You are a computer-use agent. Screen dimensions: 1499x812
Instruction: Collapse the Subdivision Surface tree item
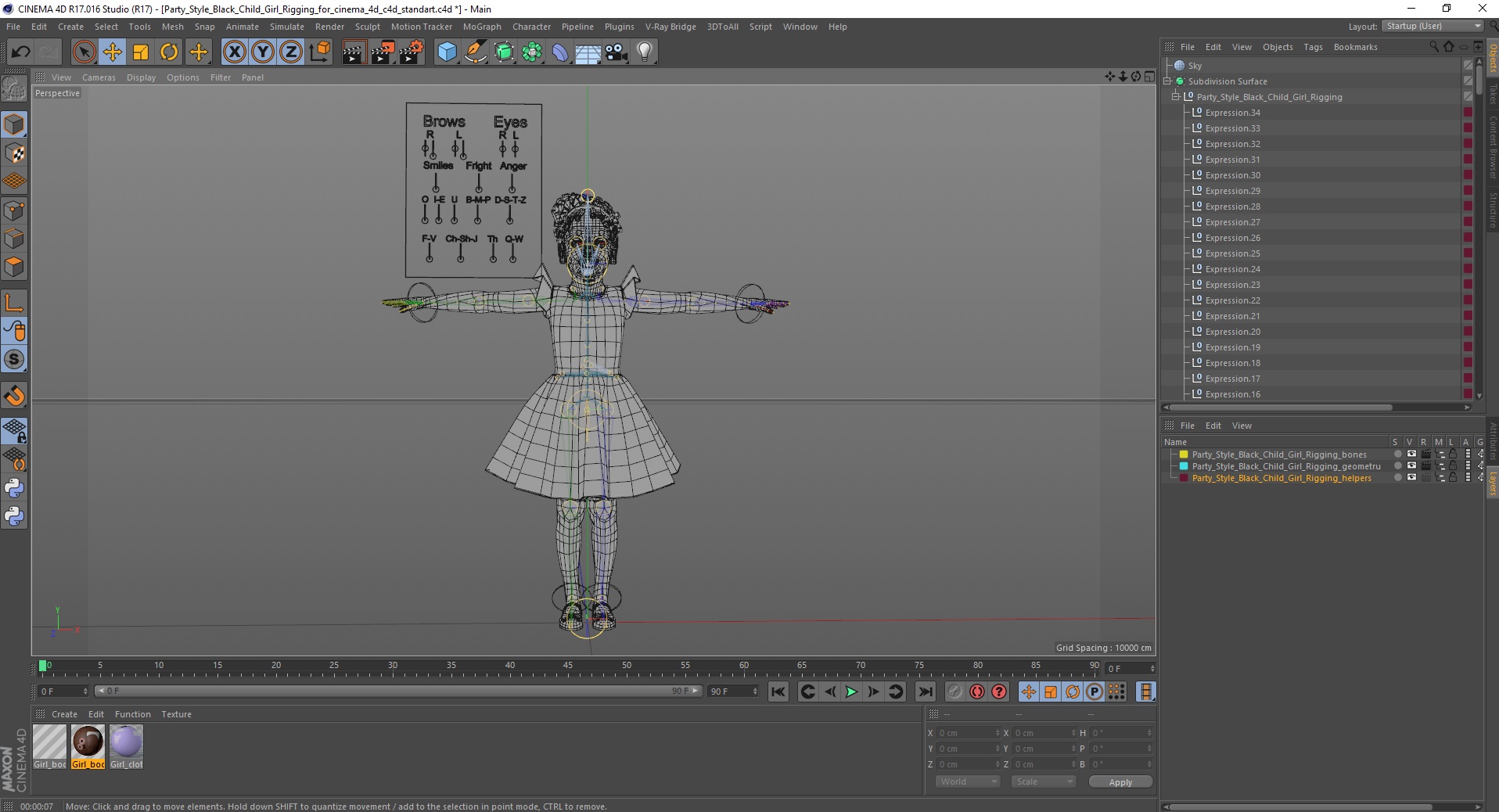point(1167,81)
